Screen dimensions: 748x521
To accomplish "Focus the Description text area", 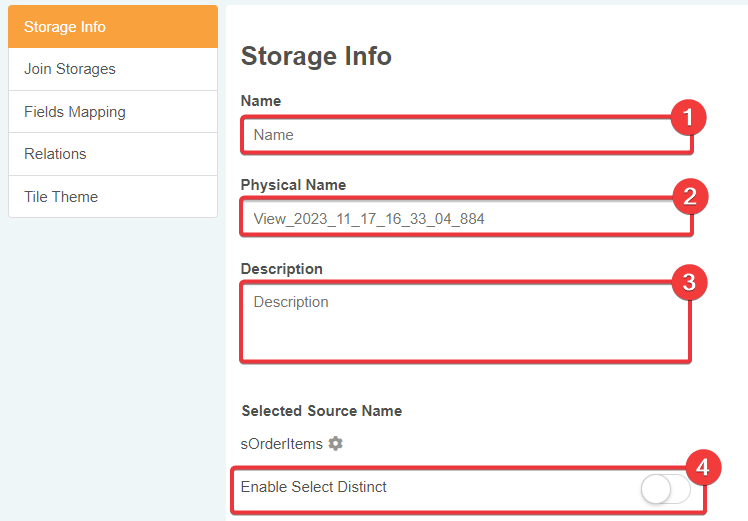I will pos(460,320).
